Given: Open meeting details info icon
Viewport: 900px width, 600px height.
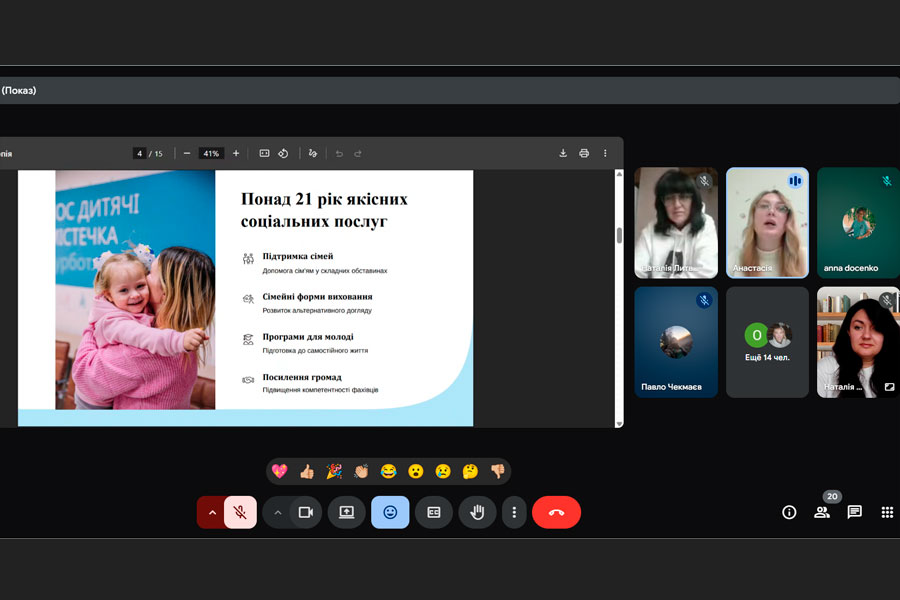Looking at the screenshot, I should [789, 512].
